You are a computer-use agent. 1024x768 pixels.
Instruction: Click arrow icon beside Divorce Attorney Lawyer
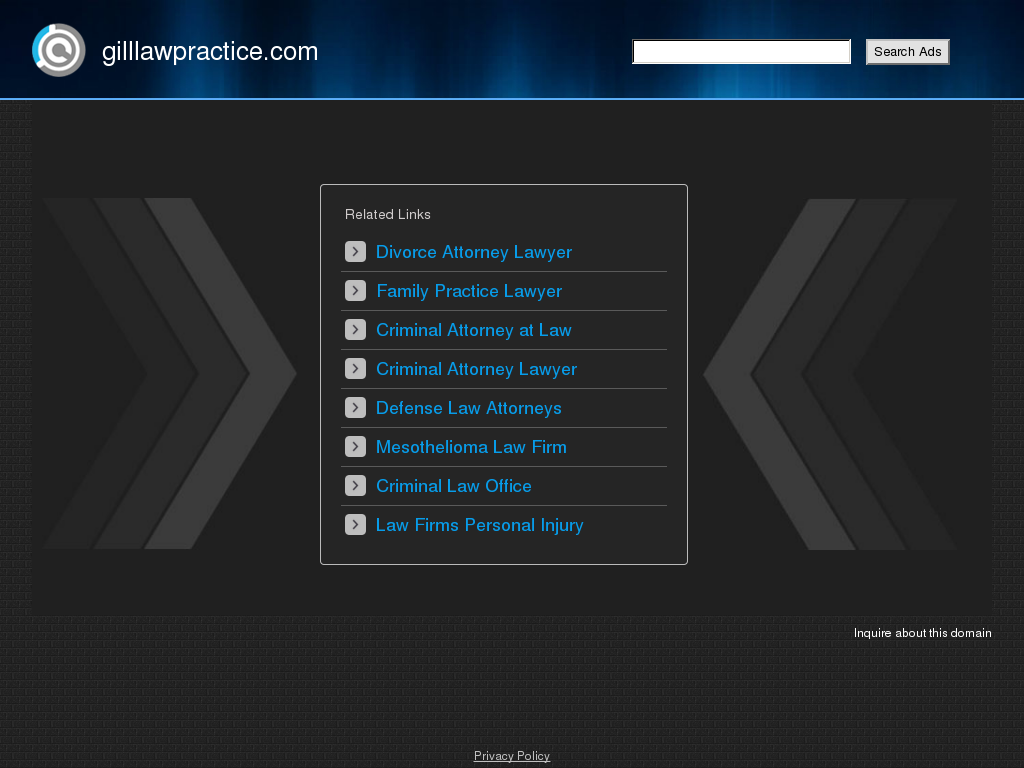tap(355, 251)
